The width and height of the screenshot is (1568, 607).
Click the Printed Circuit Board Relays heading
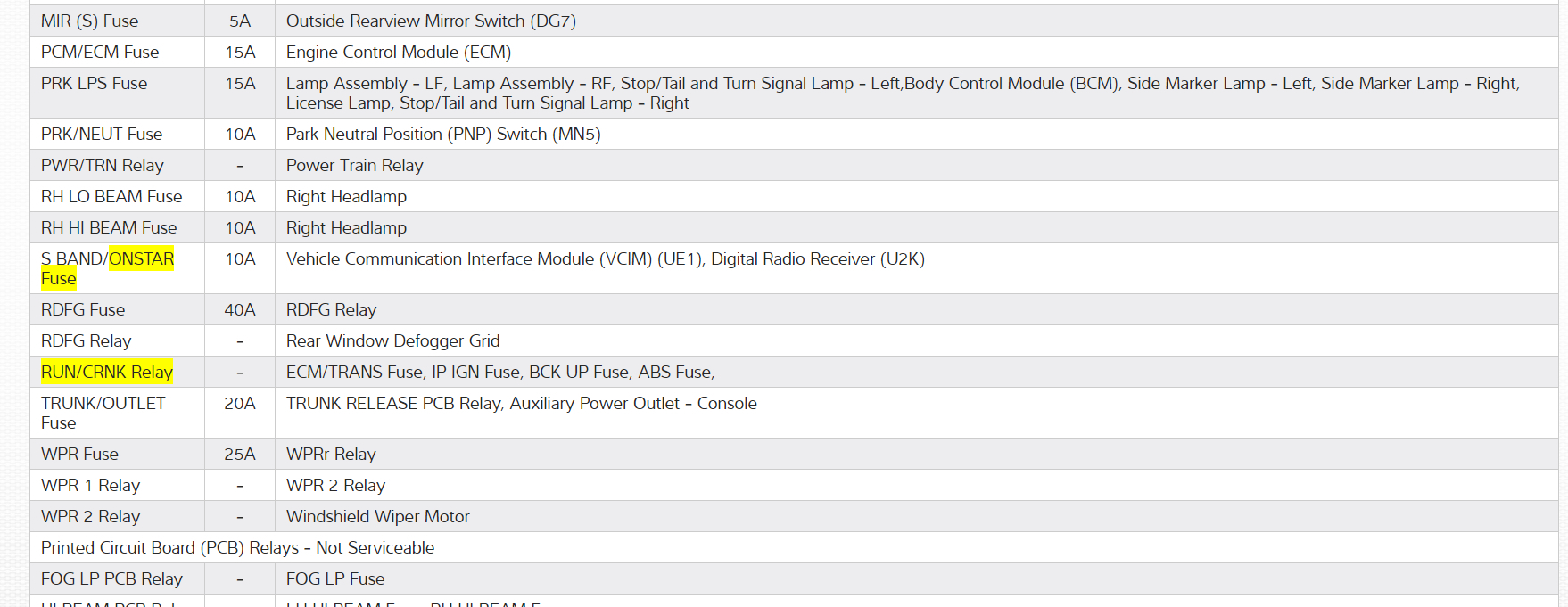[237, 548]
